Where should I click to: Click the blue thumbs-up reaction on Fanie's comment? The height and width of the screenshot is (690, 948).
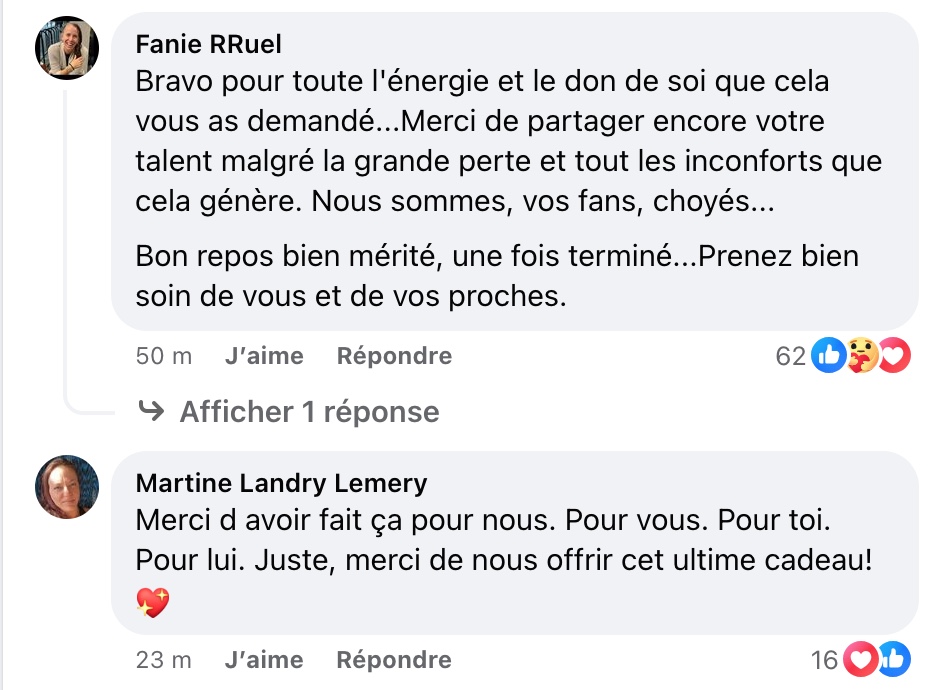pyautogui.click(x=828, y=355)
